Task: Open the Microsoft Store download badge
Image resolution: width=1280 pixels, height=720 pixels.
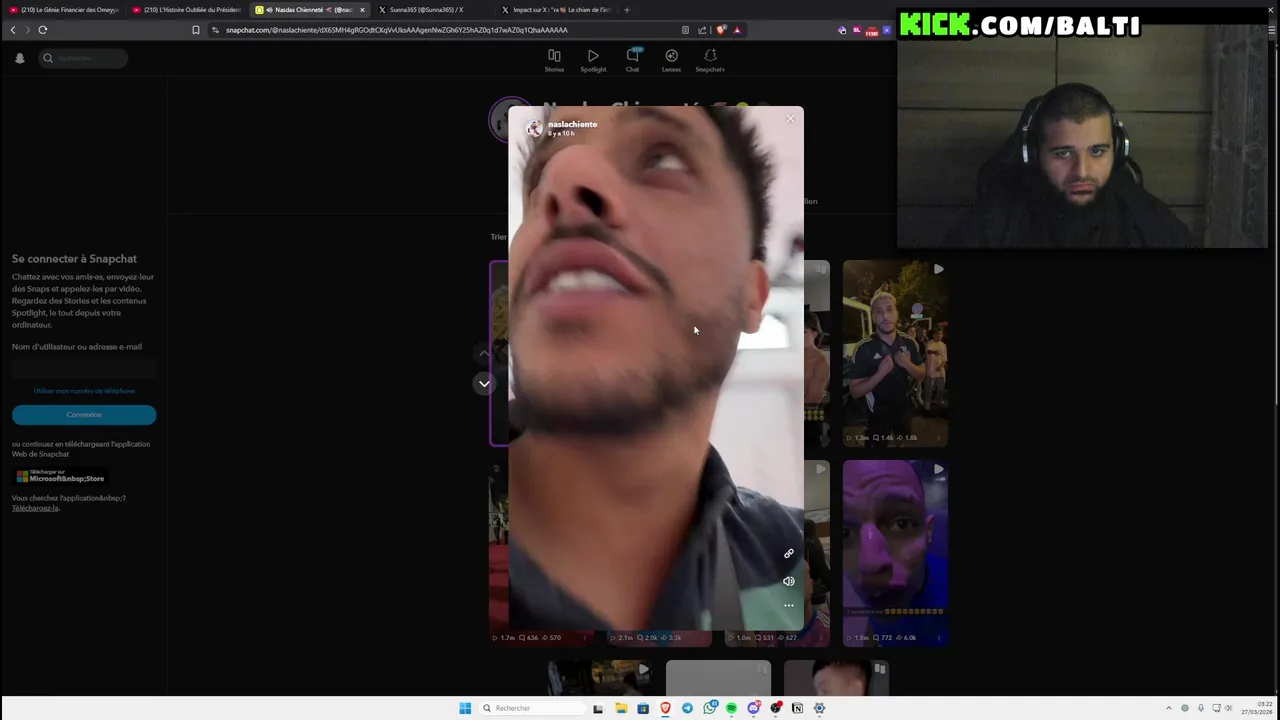Action: tap(60, 476)
